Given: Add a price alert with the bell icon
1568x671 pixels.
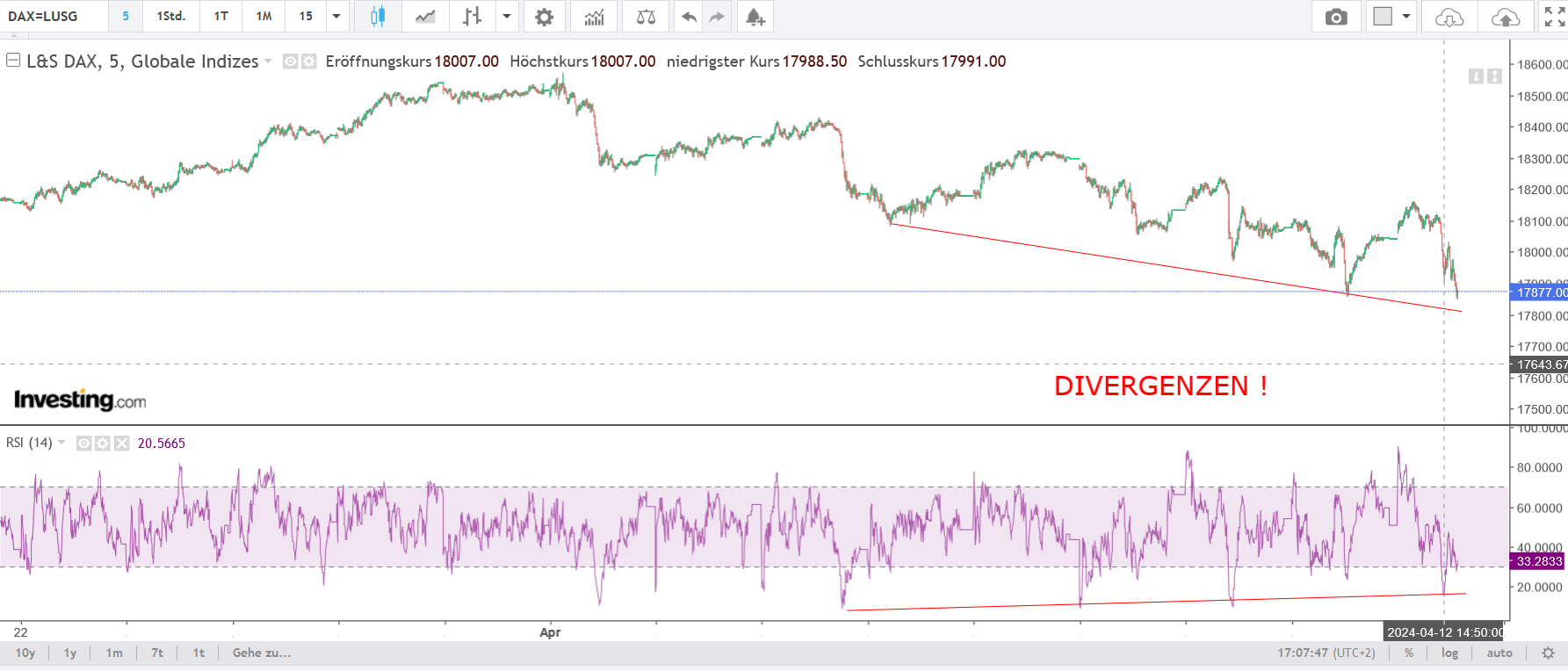Looking at the screenshot, I should click(x=755, y=17).
